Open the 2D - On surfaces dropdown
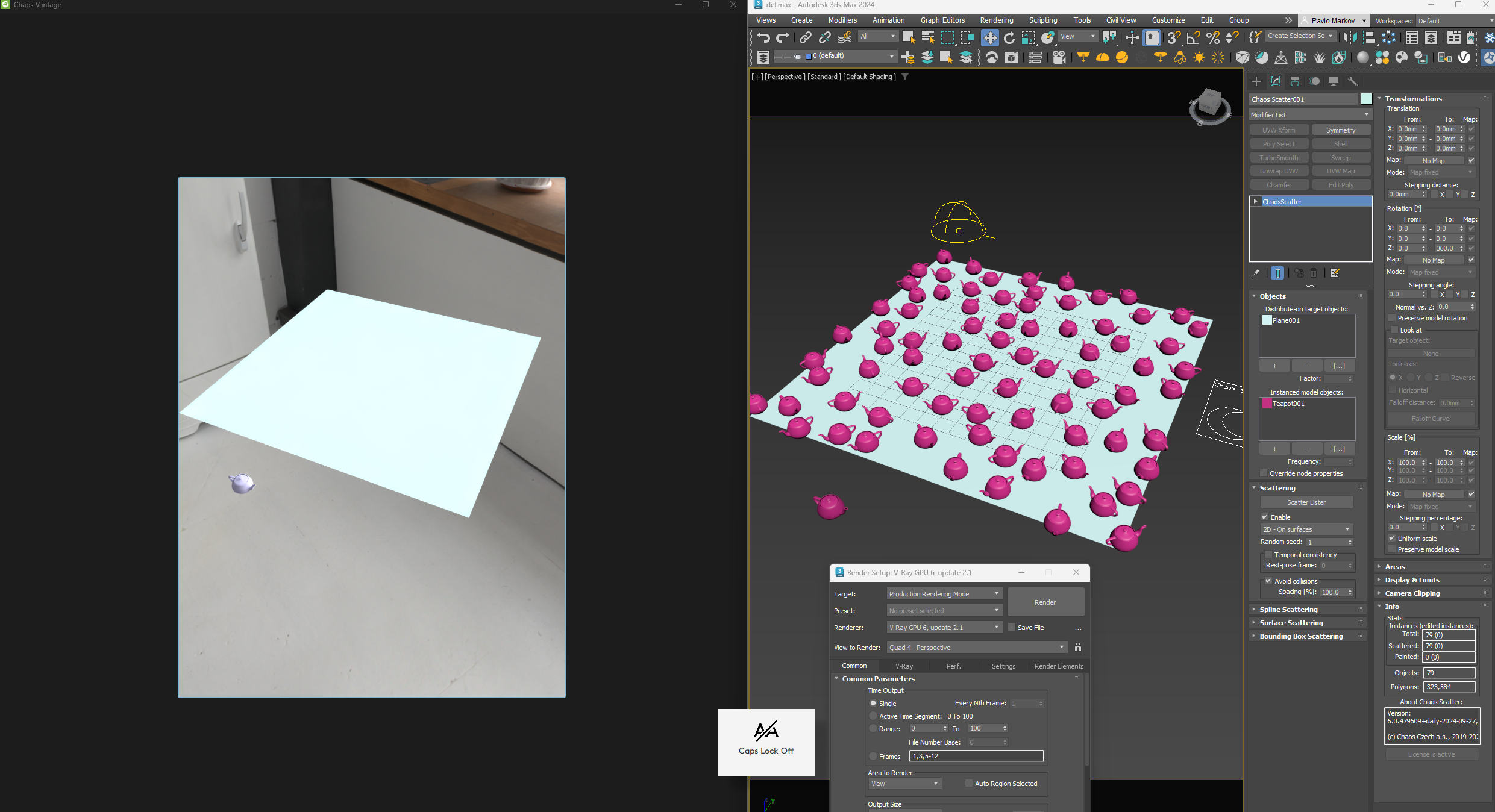The width and height of the screenshot is (1495, 812). point(1306,529)
